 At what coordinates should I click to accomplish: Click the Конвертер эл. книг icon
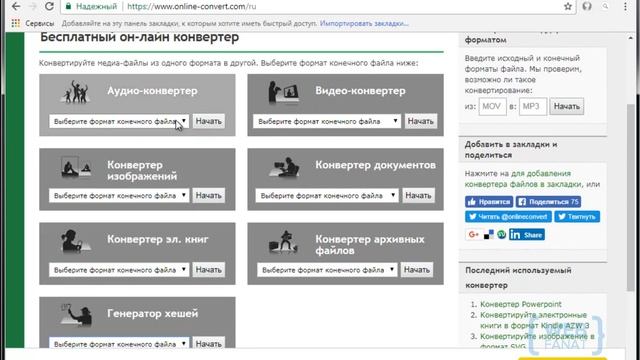[x=75, y=241]
